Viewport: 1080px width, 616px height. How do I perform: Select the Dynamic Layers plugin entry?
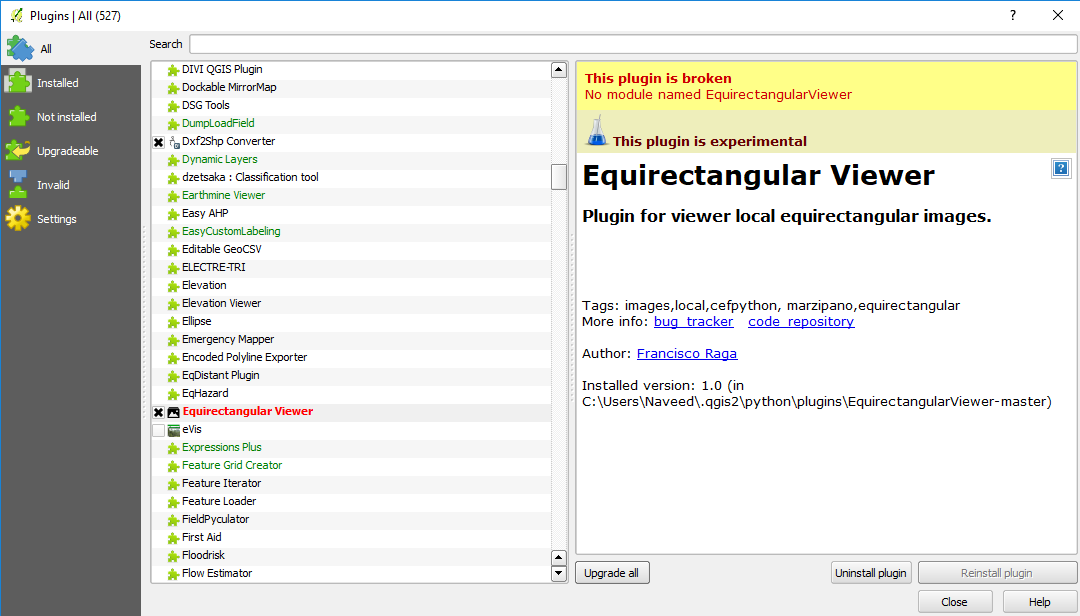click(221, 159)
